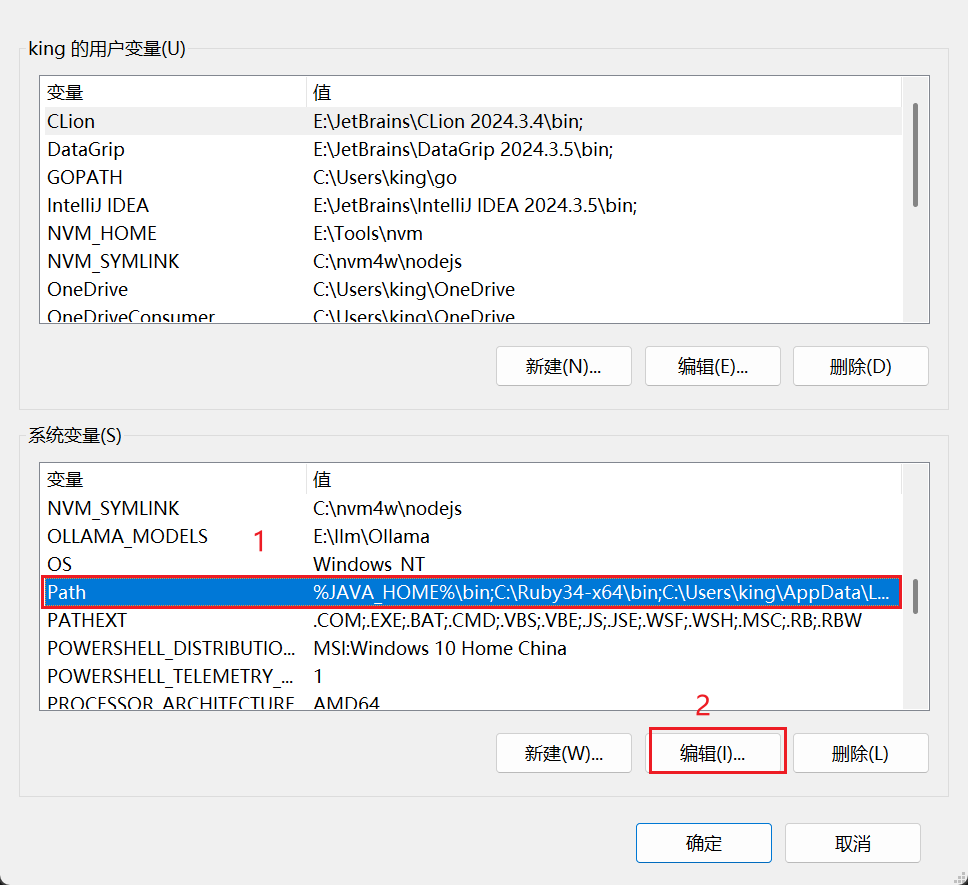968x885 pixels.
Task: Confirm with the 确定 button
Action: (703, 843)
